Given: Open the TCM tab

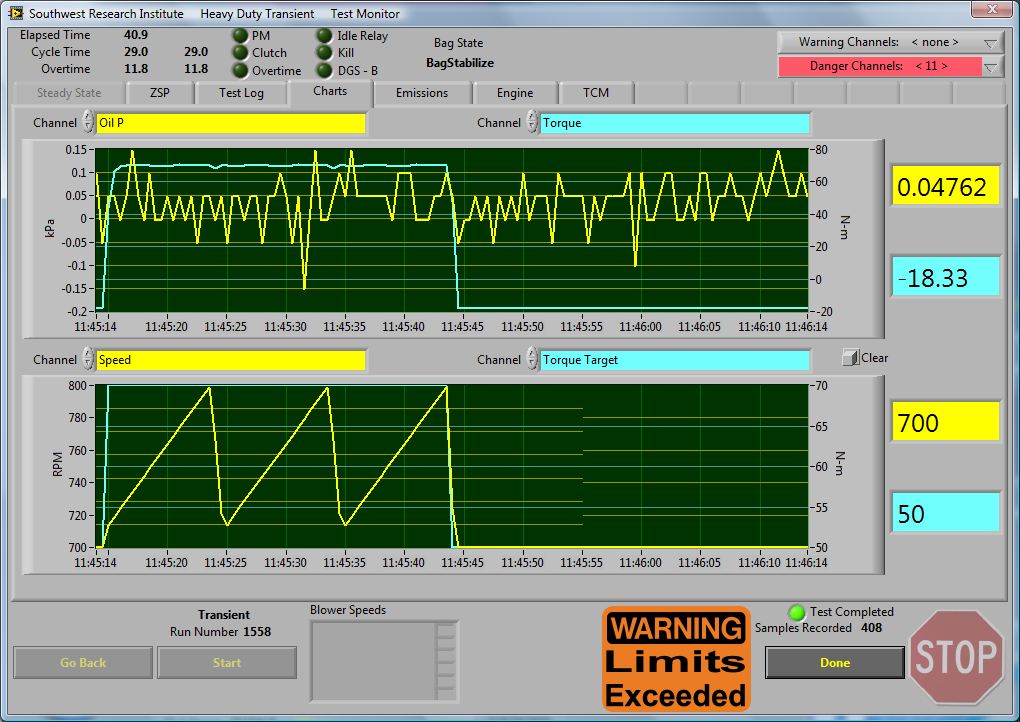Looking at the screenshot, I should [596, 93].
